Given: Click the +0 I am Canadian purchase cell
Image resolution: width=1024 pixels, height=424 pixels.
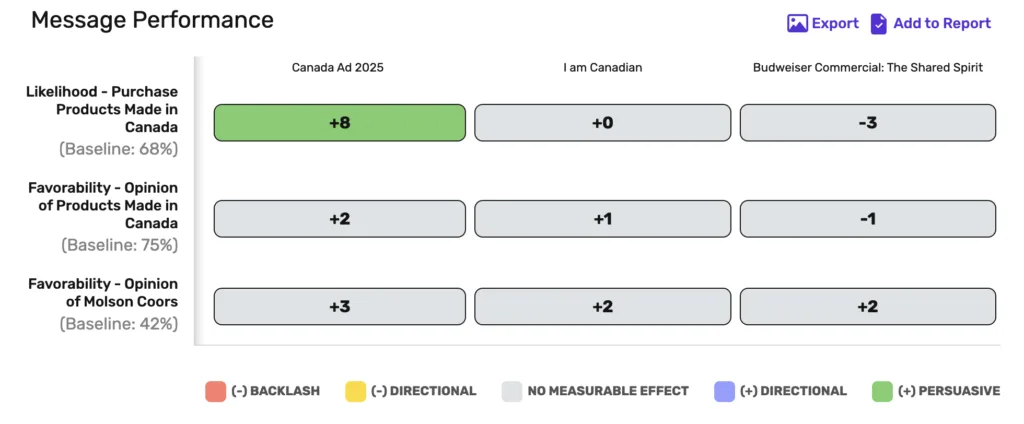Looking at the screenshot, I should pyautogui.click(x=602, y=123).
